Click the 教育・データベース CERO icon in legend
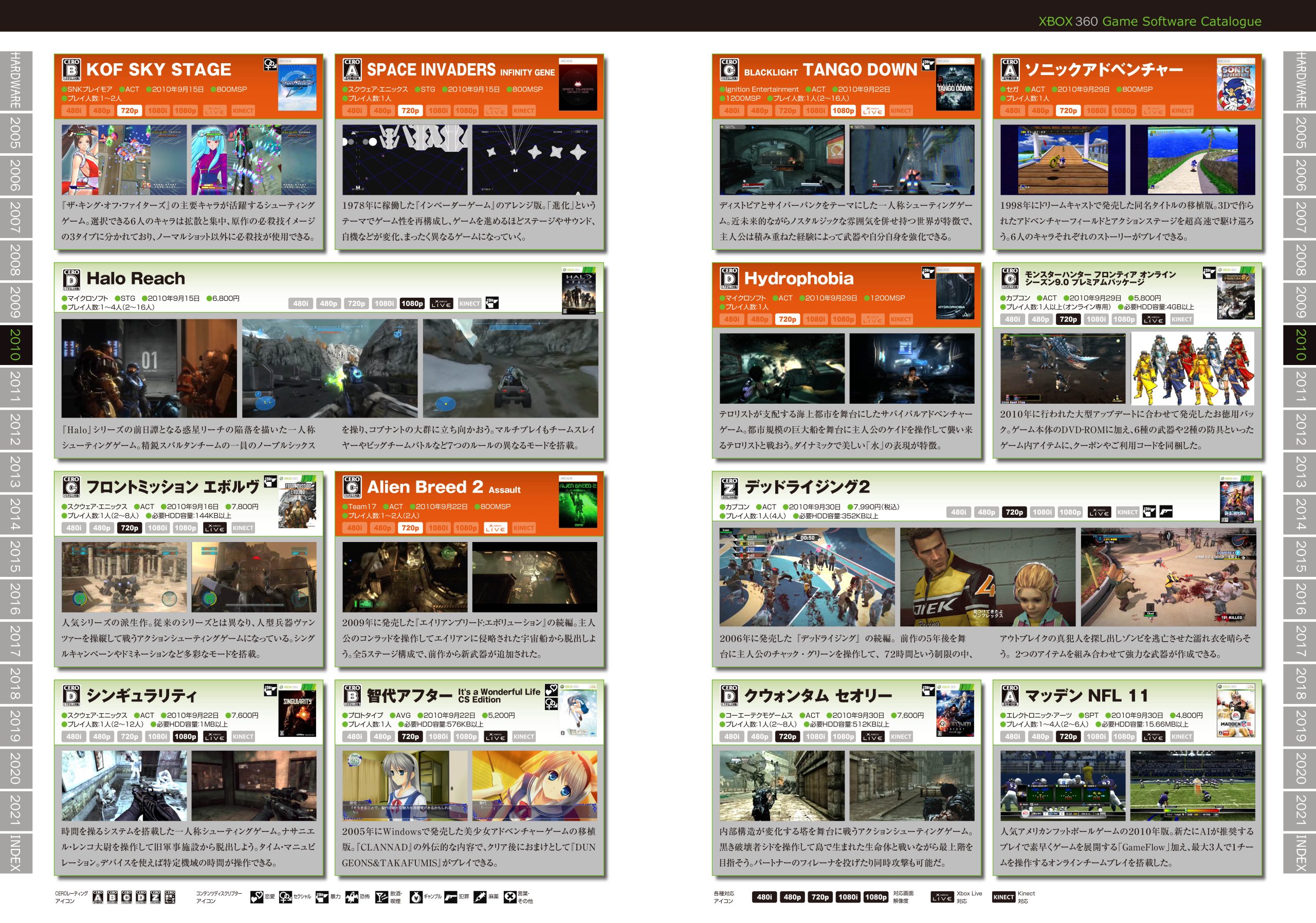 pyautogui.click(x=170, y=897)
